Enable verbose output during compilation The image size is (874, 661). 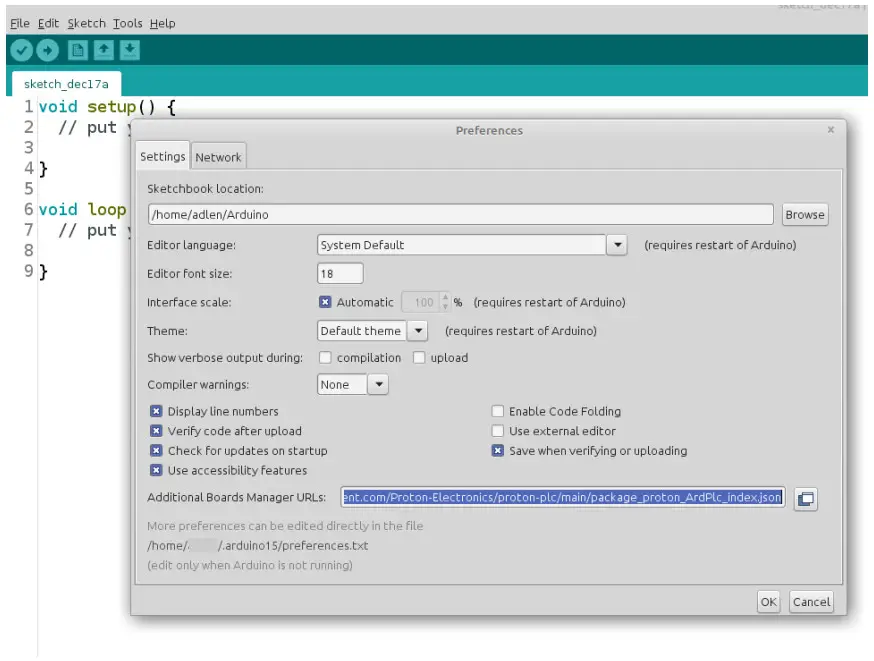pyautogui.click(x=325, y=358)
